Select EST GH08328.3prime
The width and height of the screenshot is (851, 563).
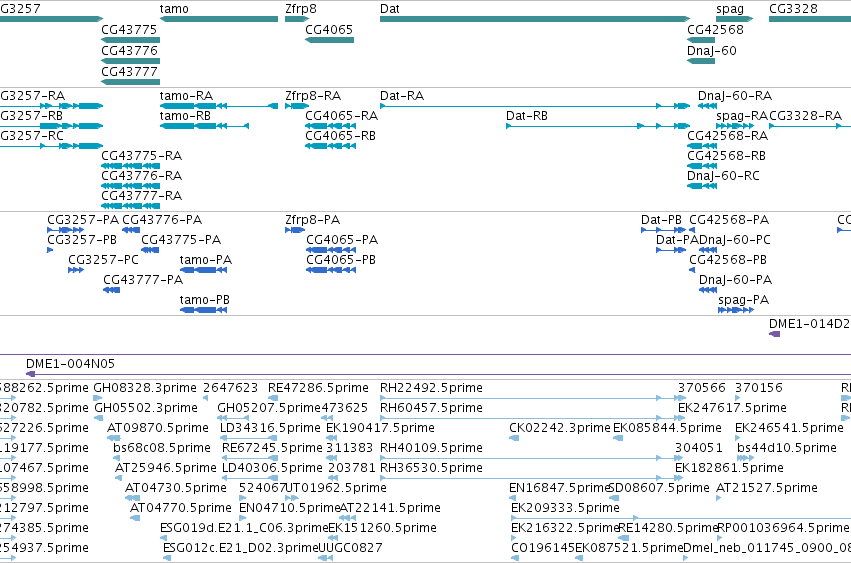(x=145, y=388)
